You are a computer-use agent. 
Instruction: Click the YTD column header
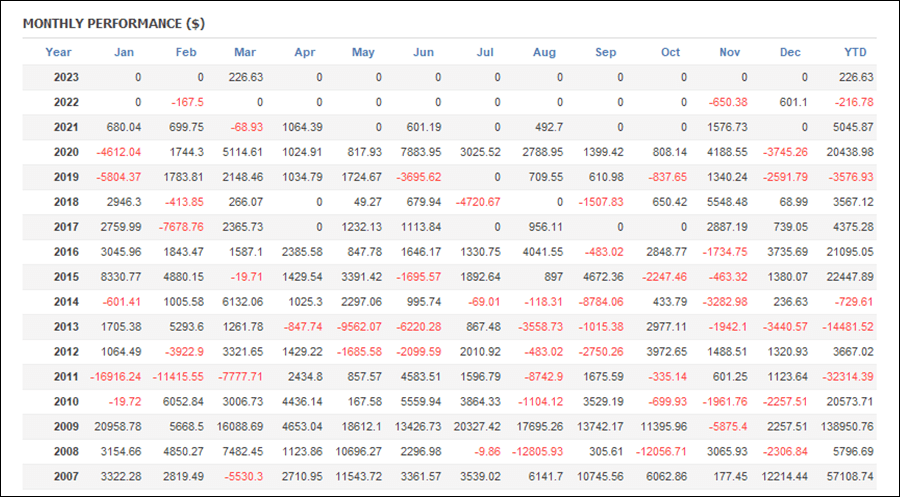855,52
